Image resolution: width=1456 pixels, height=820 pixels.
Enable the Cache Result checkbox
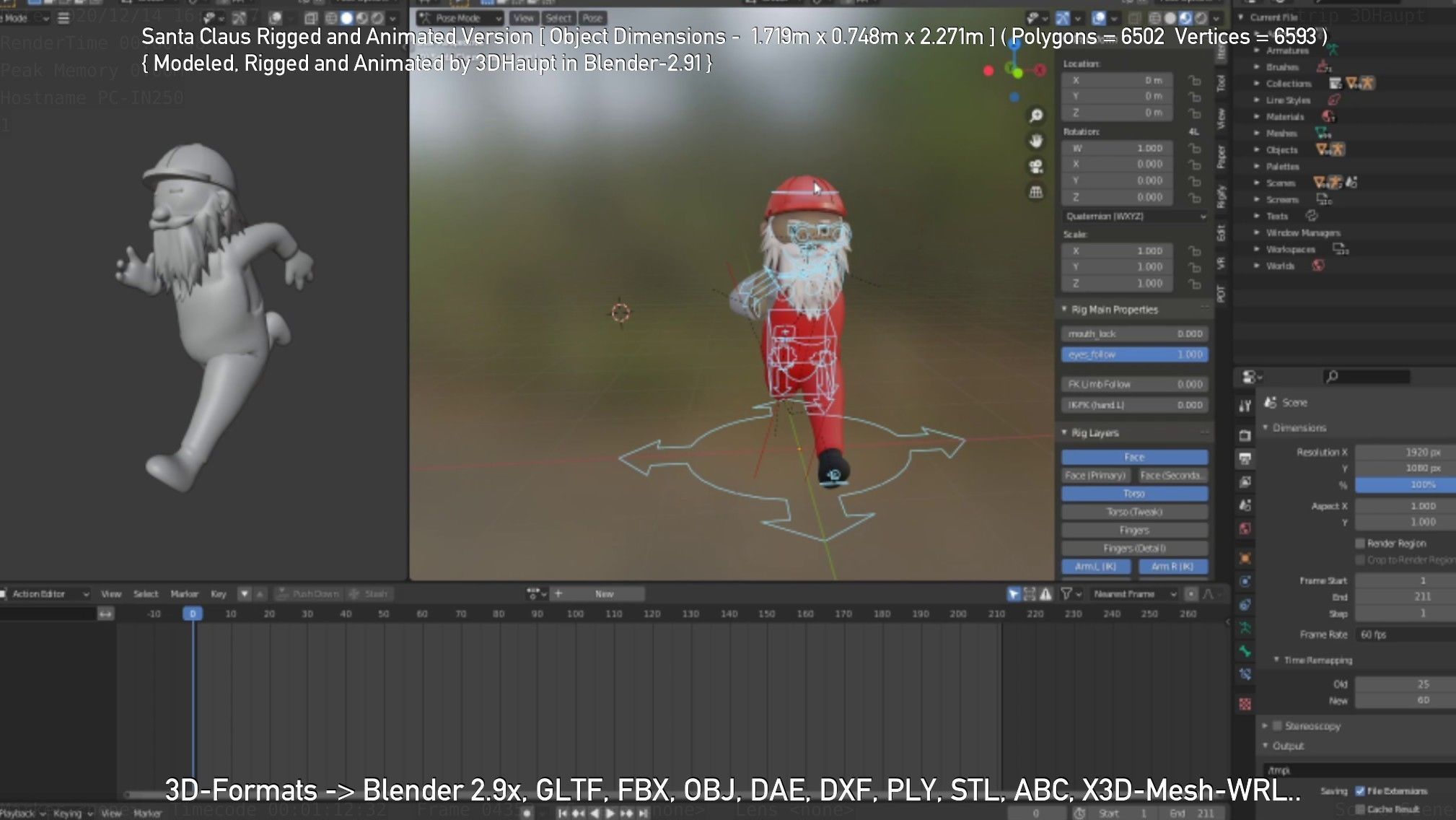[x=1360, y=809]
